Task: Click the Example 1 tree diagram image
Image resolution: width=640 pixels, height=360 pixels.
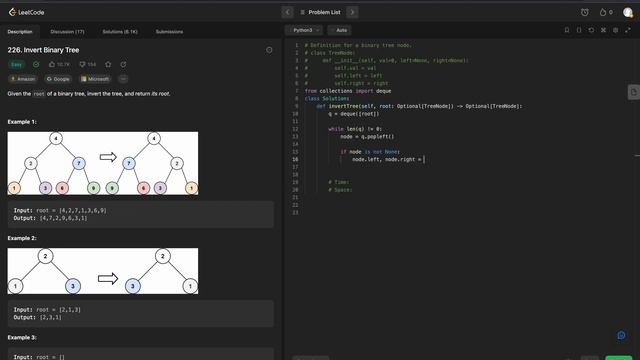Action: (x=103, y=163)
